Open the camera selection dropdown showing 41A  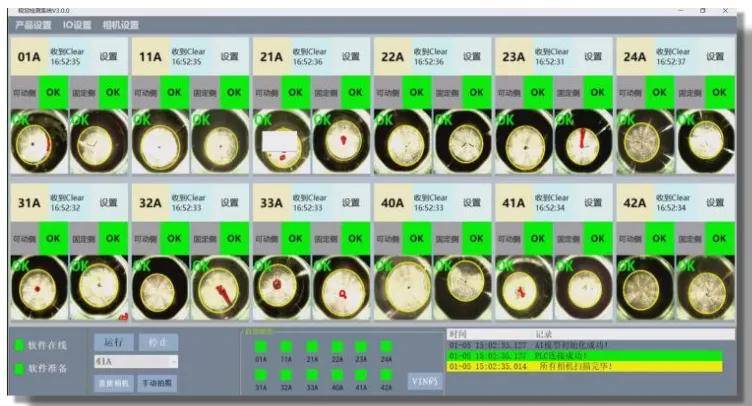(136, 361)
